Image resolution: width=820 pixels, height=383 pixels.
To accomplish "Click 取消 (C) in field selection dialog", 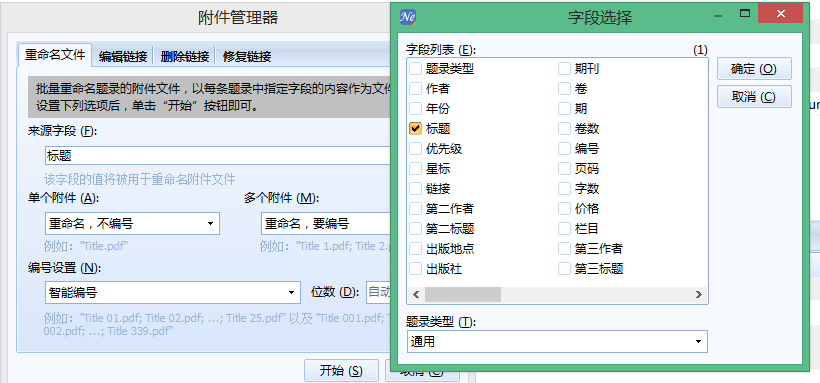I will coord(754,97).
